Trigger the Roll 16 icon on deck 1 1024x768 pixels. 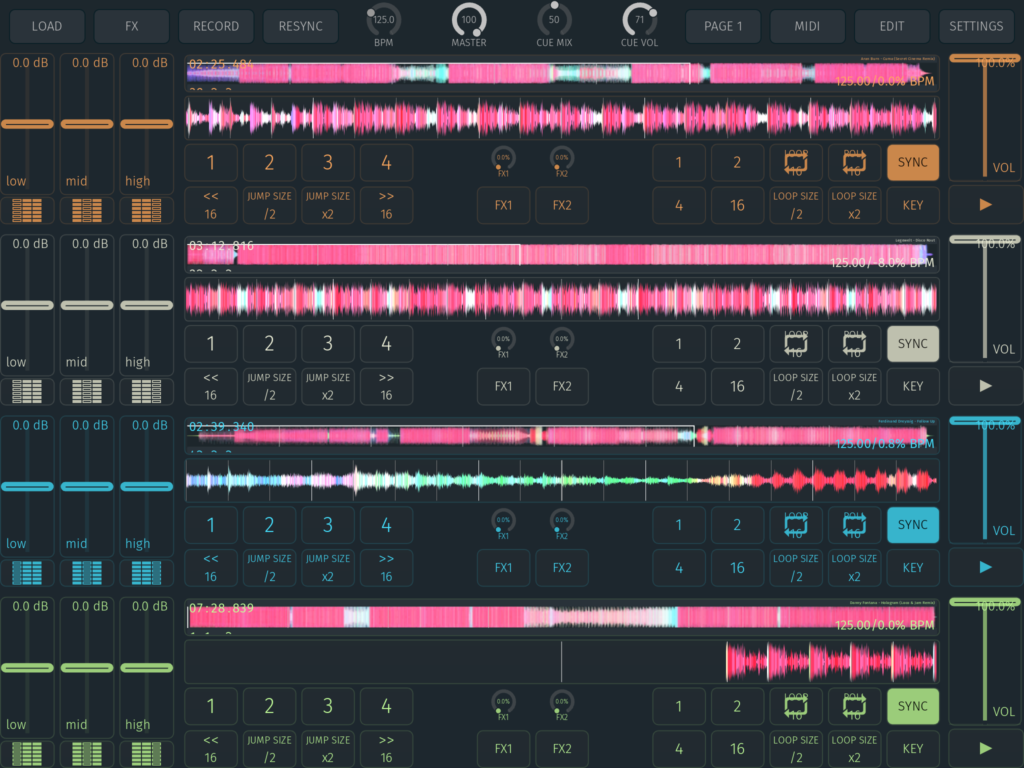[854, 162]
